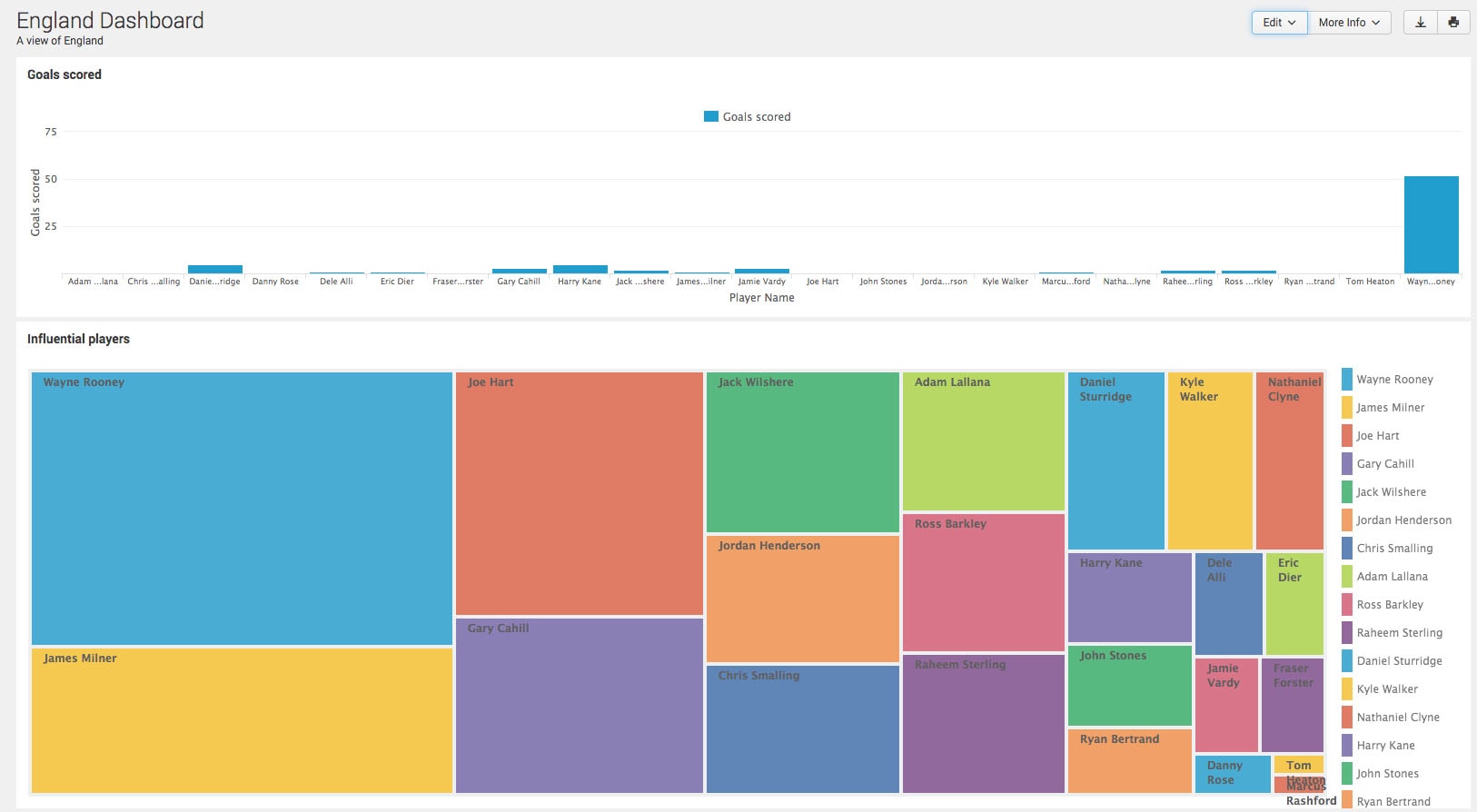The height and width of the screenshot is (812, 1477).
Task: Expand the More Info dropdown
Action: tap(1349, 23)
